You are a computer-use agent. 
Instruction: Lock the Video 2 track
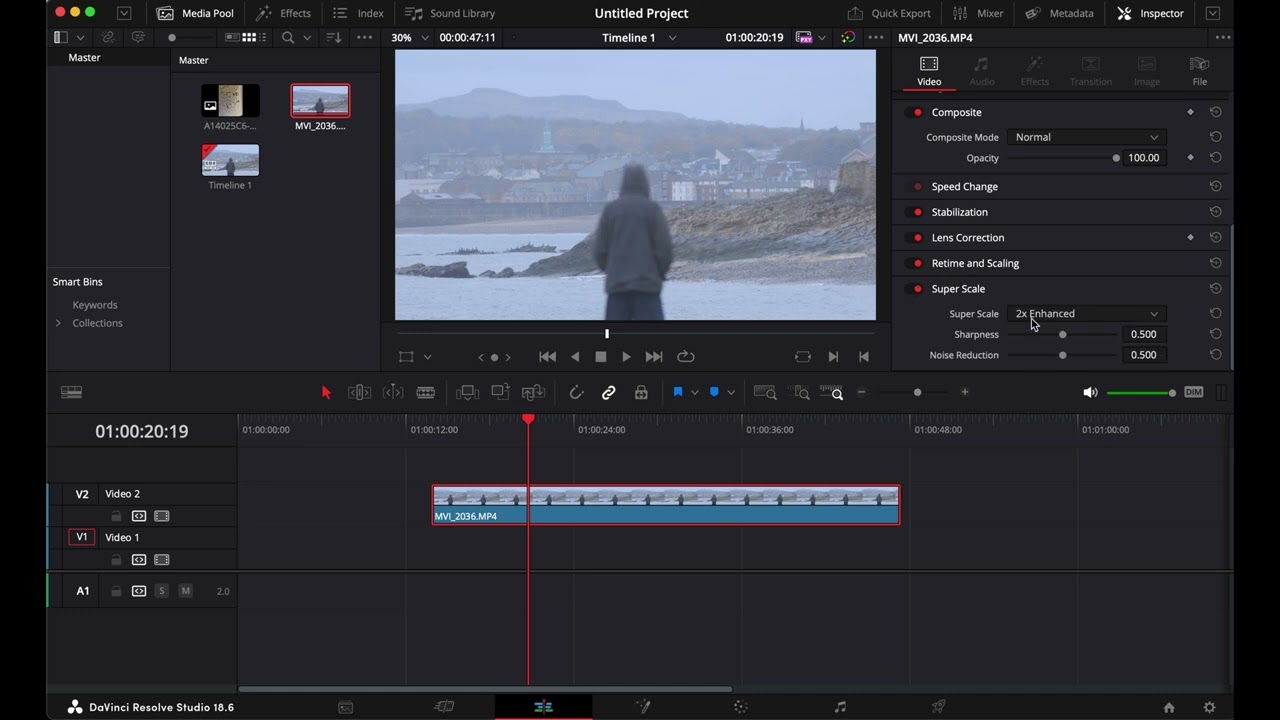coord(116,517)
